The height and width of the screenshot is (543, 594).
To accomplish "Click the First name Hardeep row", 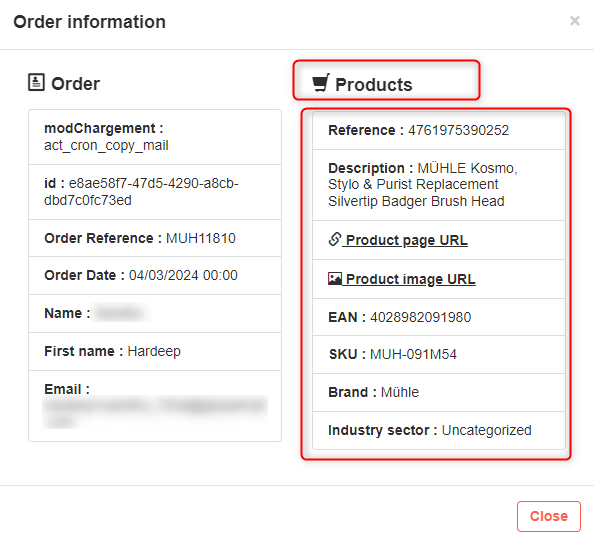I will pyautogui.click(x=155, y=351).
